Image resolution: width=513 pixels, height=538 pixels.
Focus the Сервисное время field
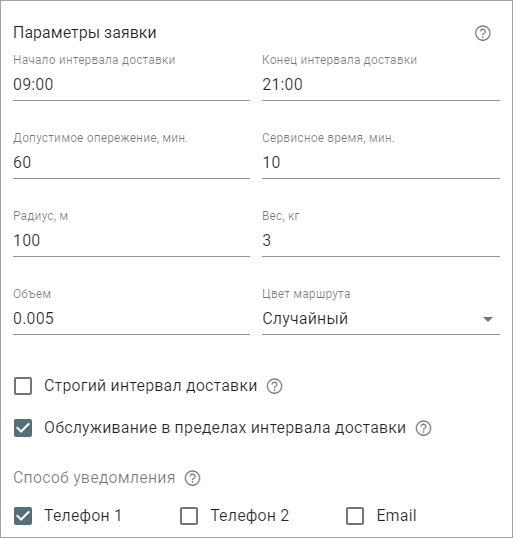click(x=381, y=162)
